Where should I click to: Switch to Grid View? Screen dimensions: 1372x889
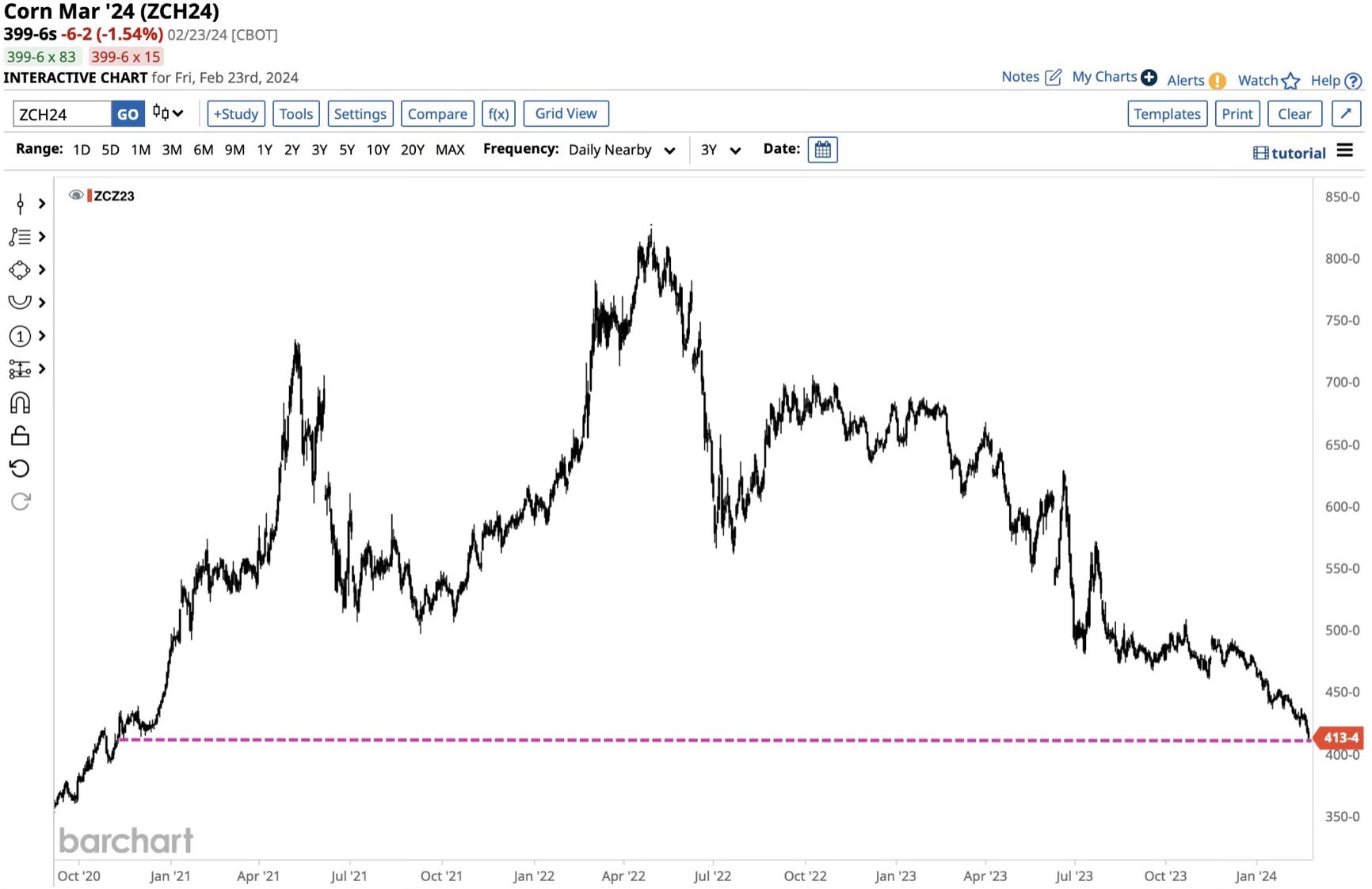566,113
